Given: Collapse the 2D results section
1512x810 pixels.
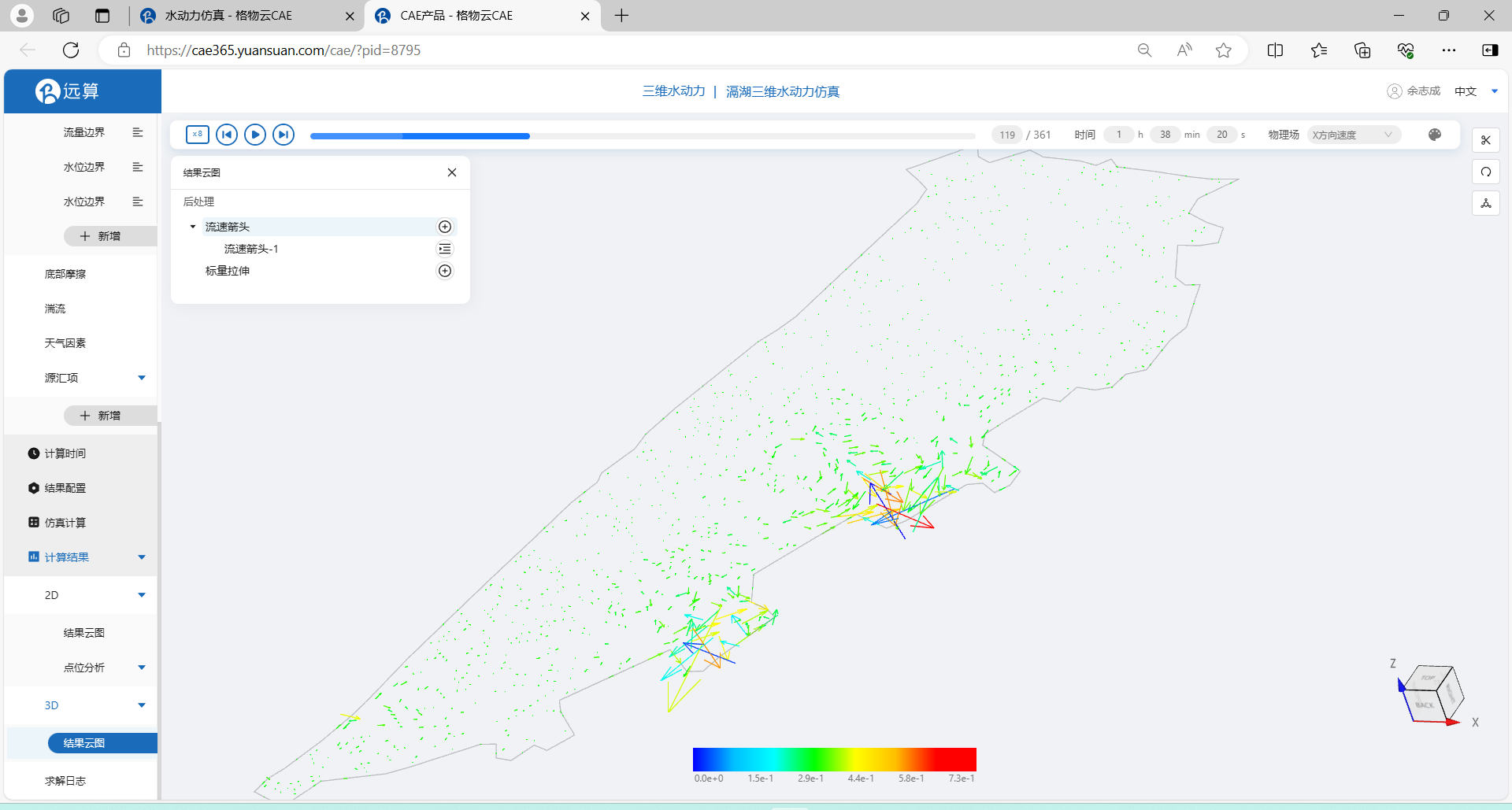Looking at the screenshot, I should click(x=142, y=595).
